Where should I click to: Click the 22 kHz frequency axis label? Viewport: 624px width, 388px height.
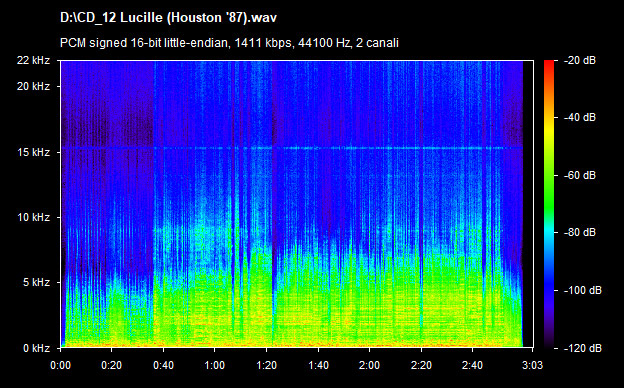tap(33, 60)
